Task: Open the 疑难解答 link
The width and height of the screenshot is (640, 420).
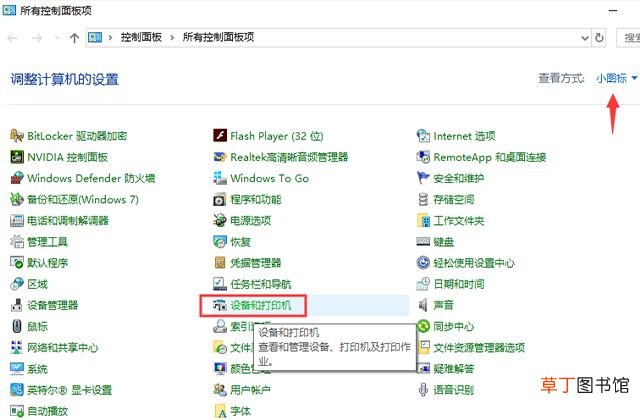Action: tap(453, 369)
